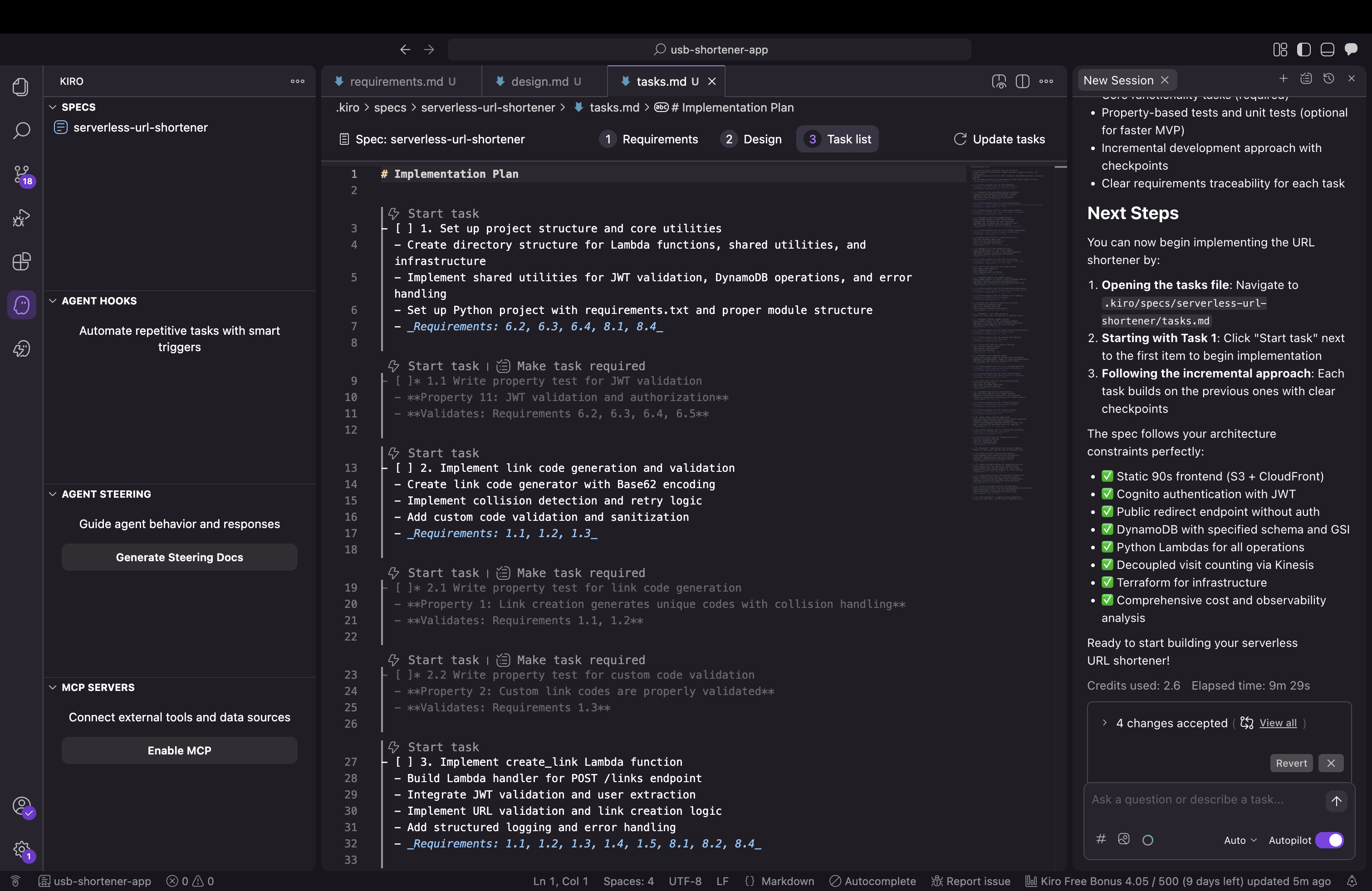Attach an image in the chat input
Image resolution: width=1372 pixels, height=891 pixels.
pyautogui.click(x=1123, y=840)
